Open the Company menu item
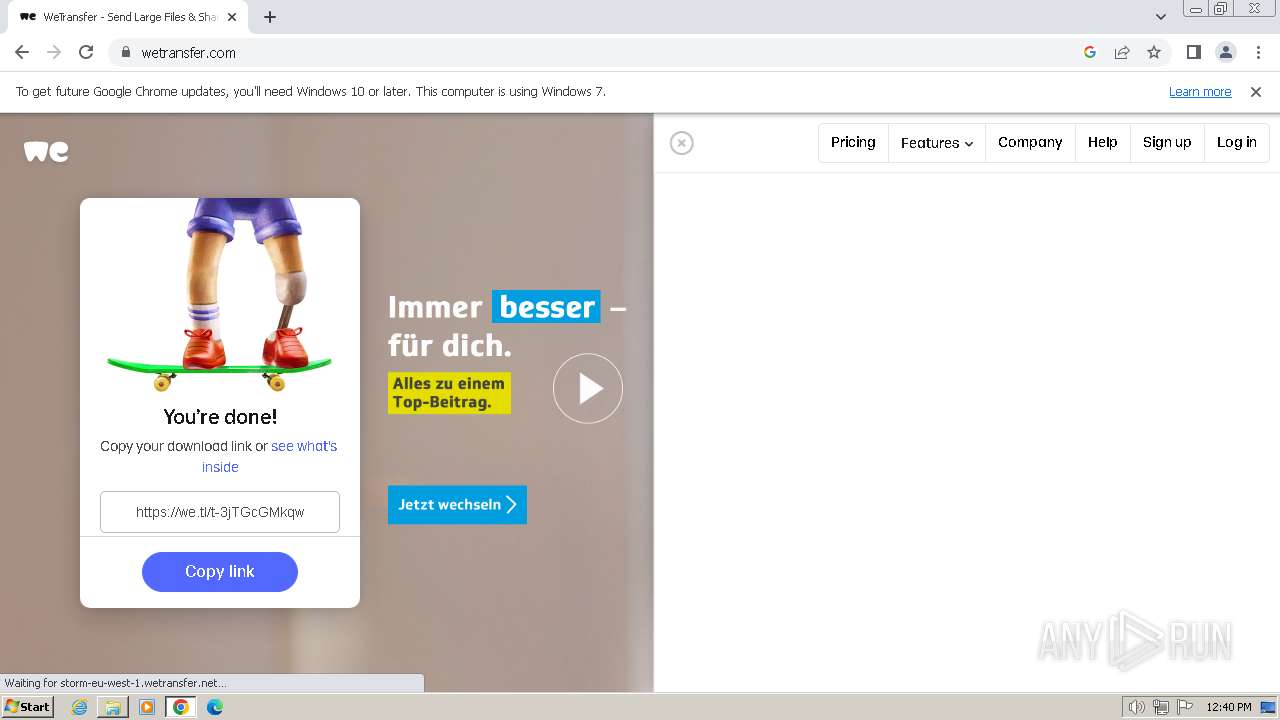The image size is (1280, 720). 1030,142
